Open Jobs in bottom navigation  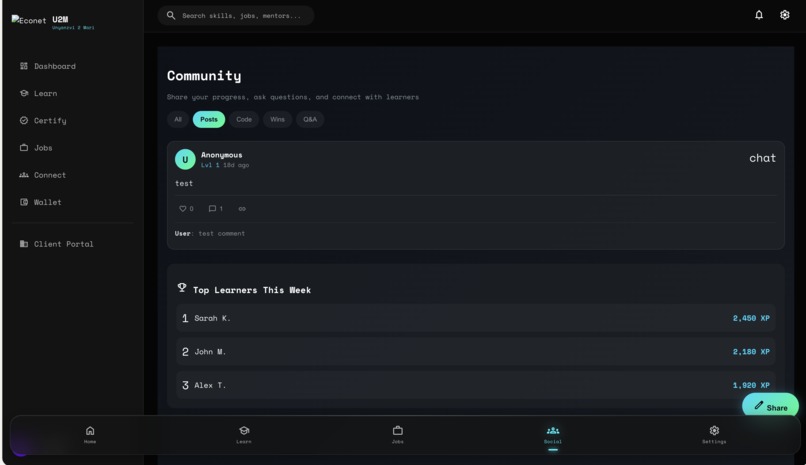[x=398, y=435]
